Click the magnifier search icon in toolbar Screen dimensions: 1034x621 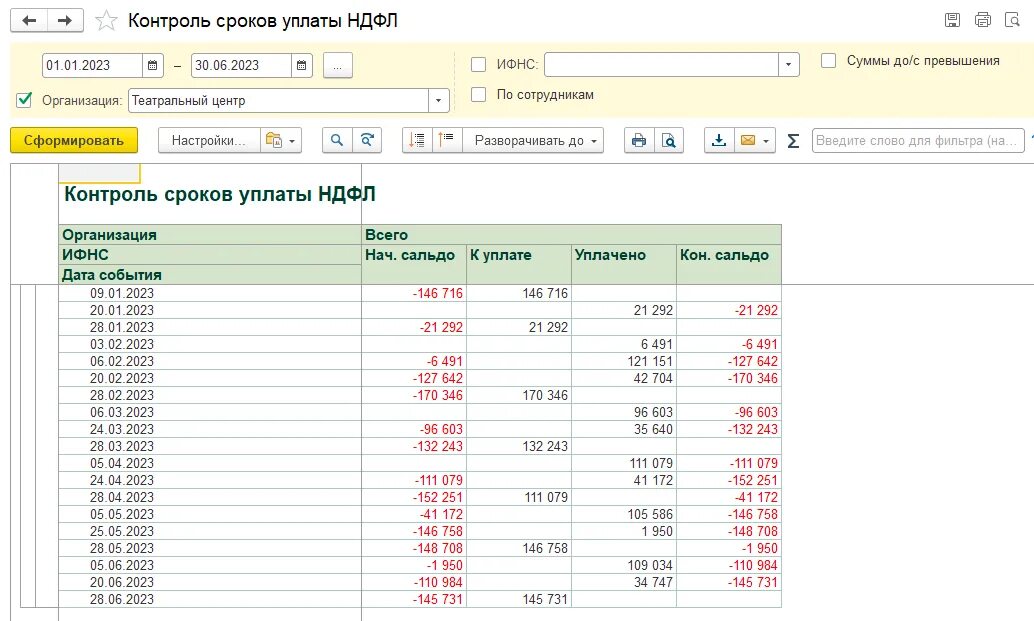coord(337,140)
